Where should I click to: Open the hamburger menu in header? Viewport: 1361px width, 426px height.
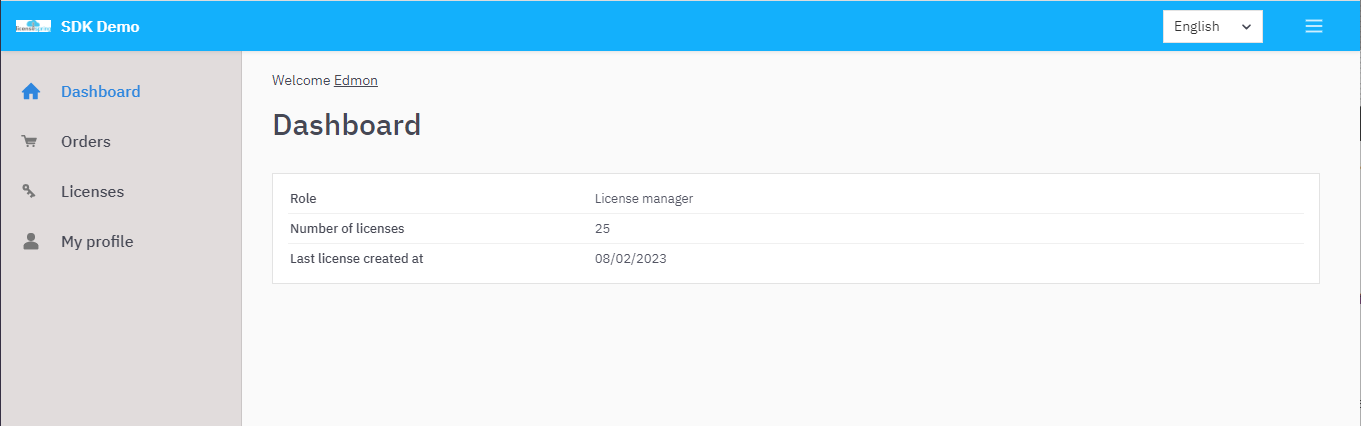tap(1314, 27)
